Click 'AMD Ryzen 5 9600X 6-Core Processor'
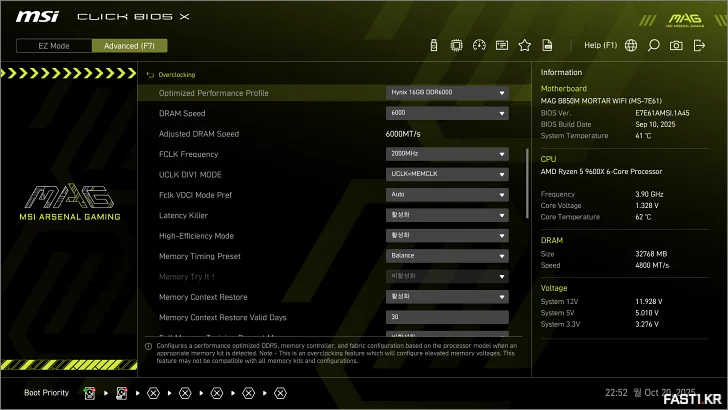728x410 pixels. (601, 171)
